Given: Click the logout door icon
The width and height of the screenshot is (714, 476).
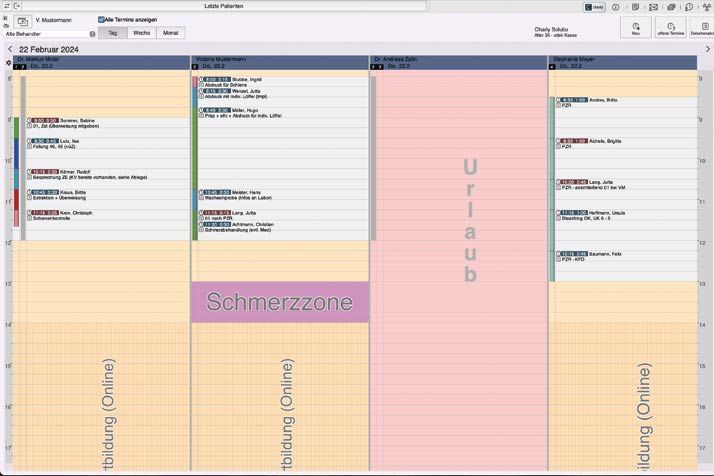Looking at the screenshot, I should tap(17, 6).
